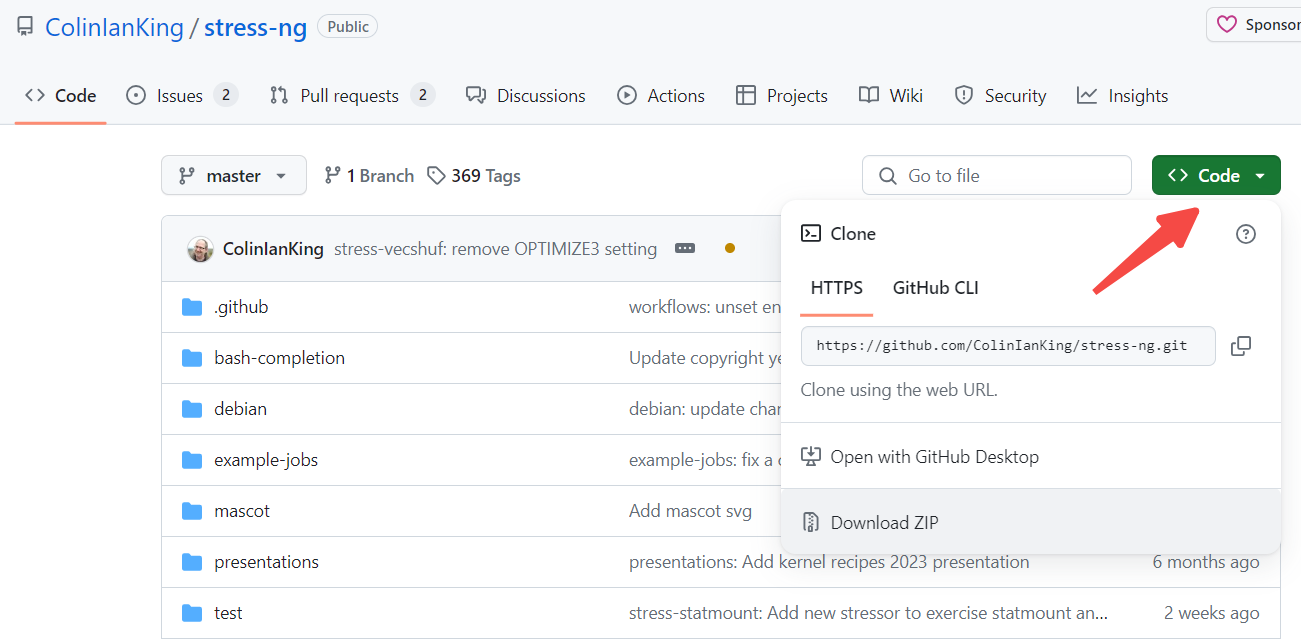Click the commit ellipsis details icon
This screenshot has height=639, width=1301.
click(685, 248)
